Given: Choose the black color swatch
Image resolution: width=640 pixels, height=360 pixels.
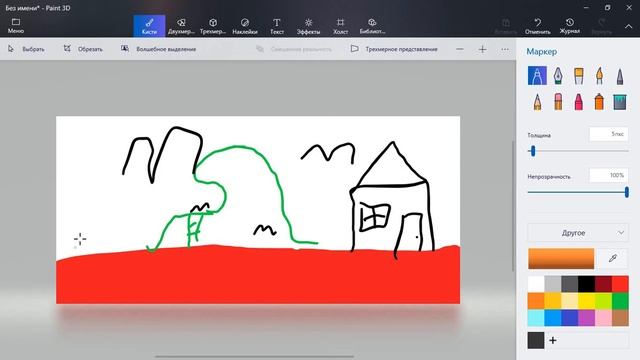Looking at the screenshot, I should coord(587,284).
